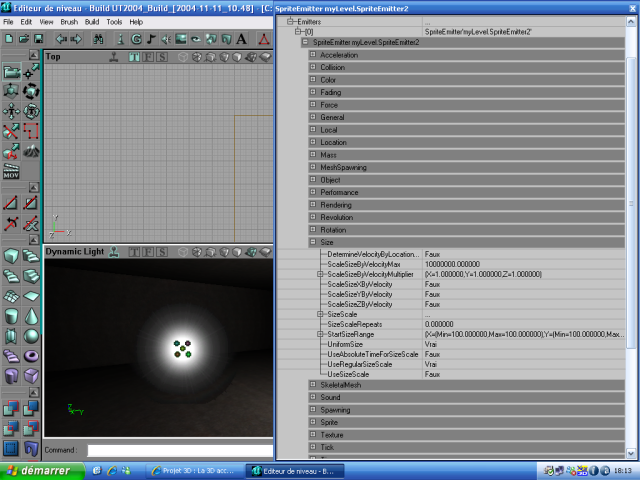Screen dimensions: 640x480
Task: Switch to Projet 3D taskbar window
Action: [195, 470]
